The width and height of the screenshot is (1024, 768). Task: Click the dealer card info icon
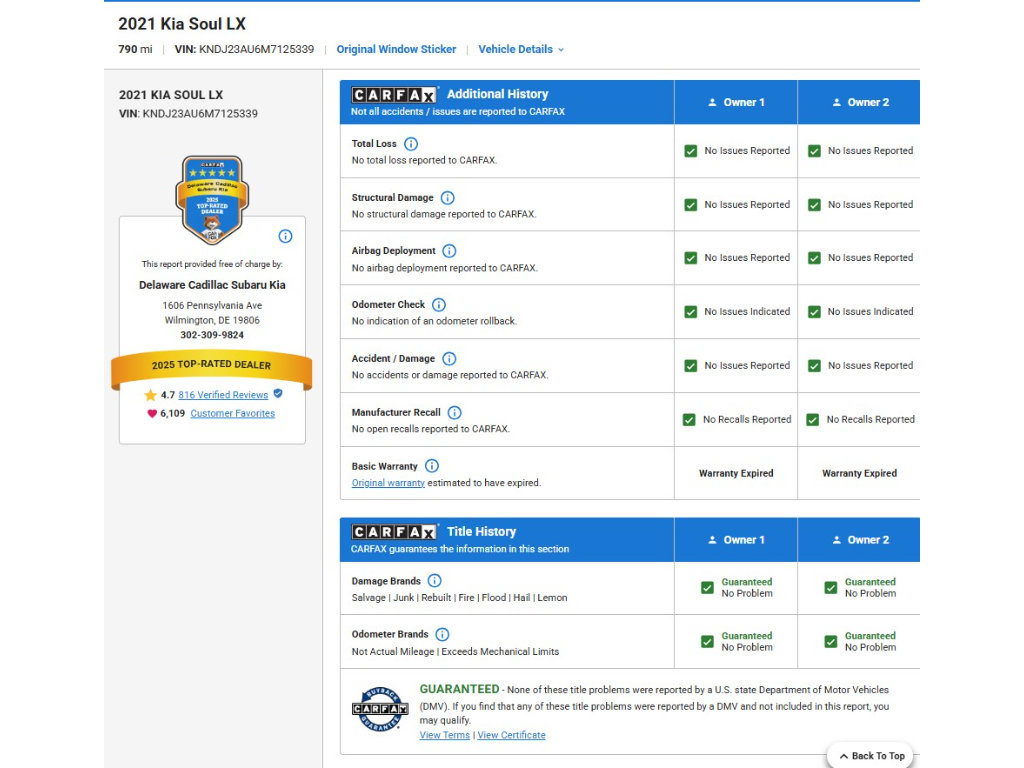(285, 236)
